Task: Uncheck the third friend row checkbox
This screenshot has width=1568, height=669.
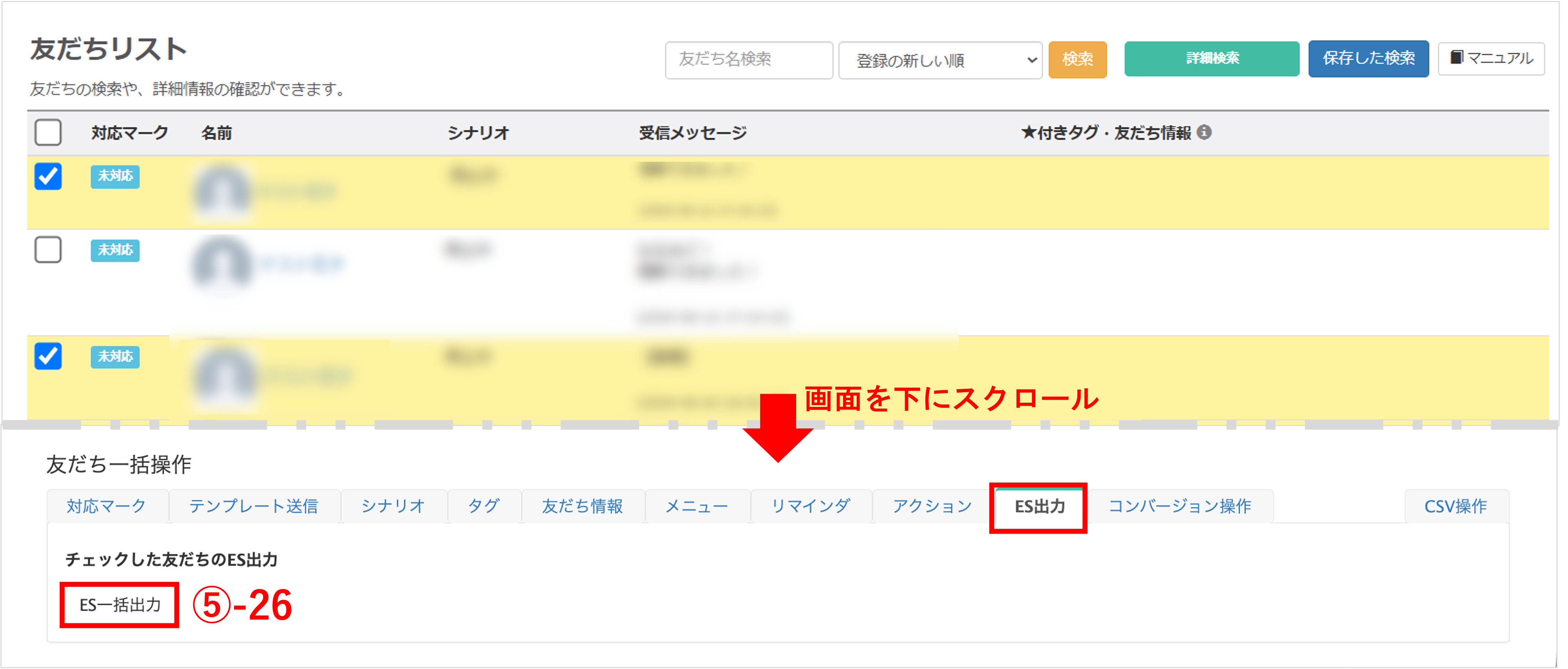Action: click(x=48, y=356)
